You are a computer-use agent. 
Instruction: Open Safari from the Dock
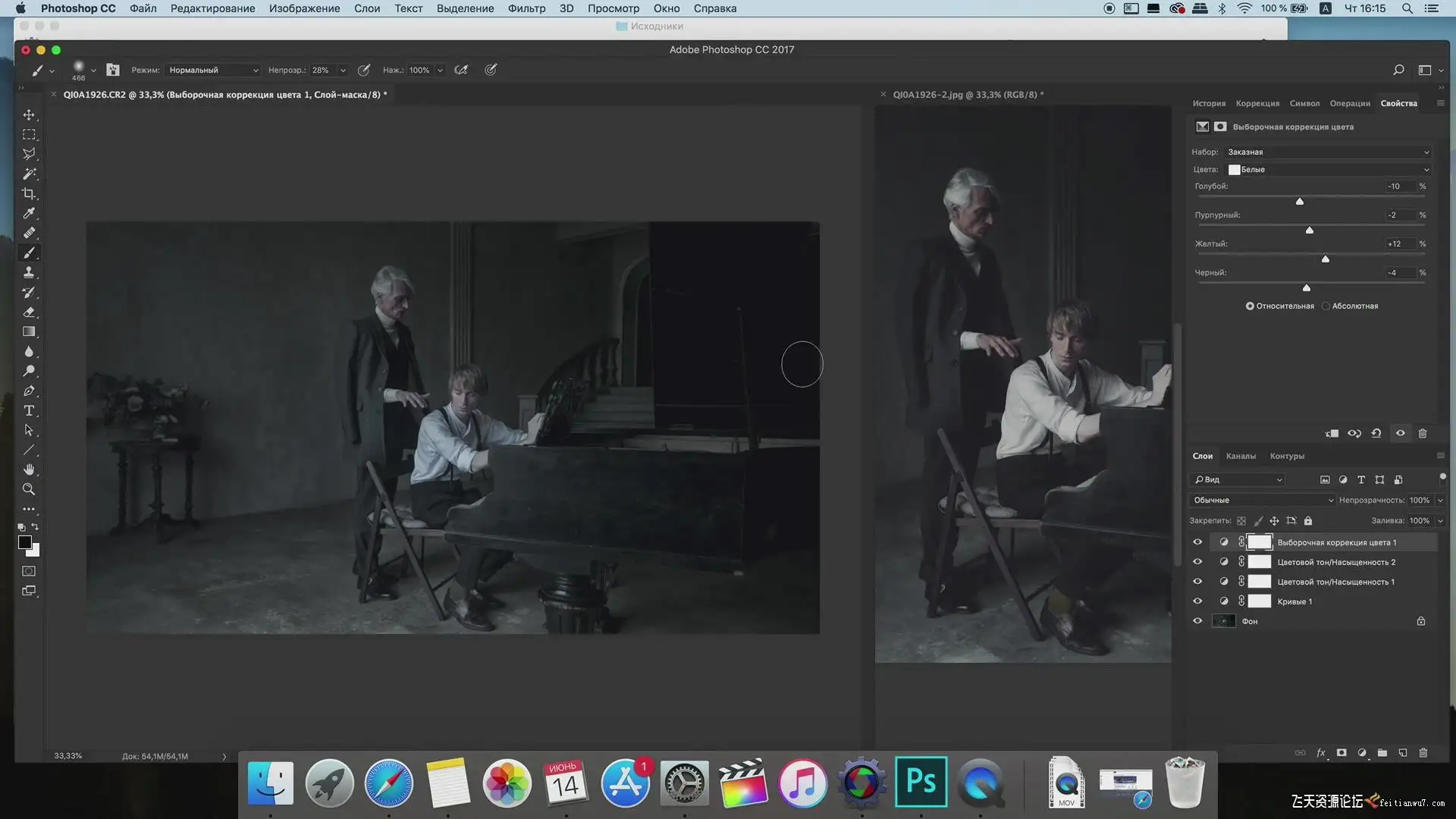click(x=388, y=783)
